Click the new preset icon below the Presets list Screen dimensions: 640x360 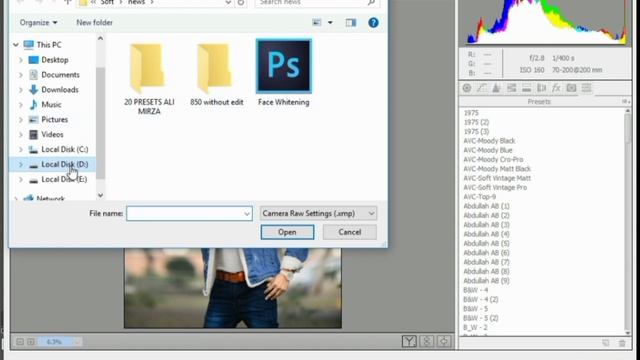click(606, 343)
